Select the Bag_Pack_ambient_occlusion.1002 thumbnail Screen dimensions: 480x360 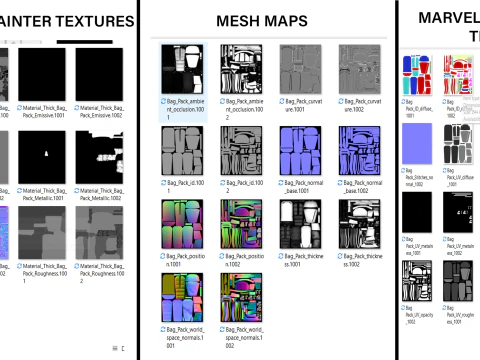point(241,69)
